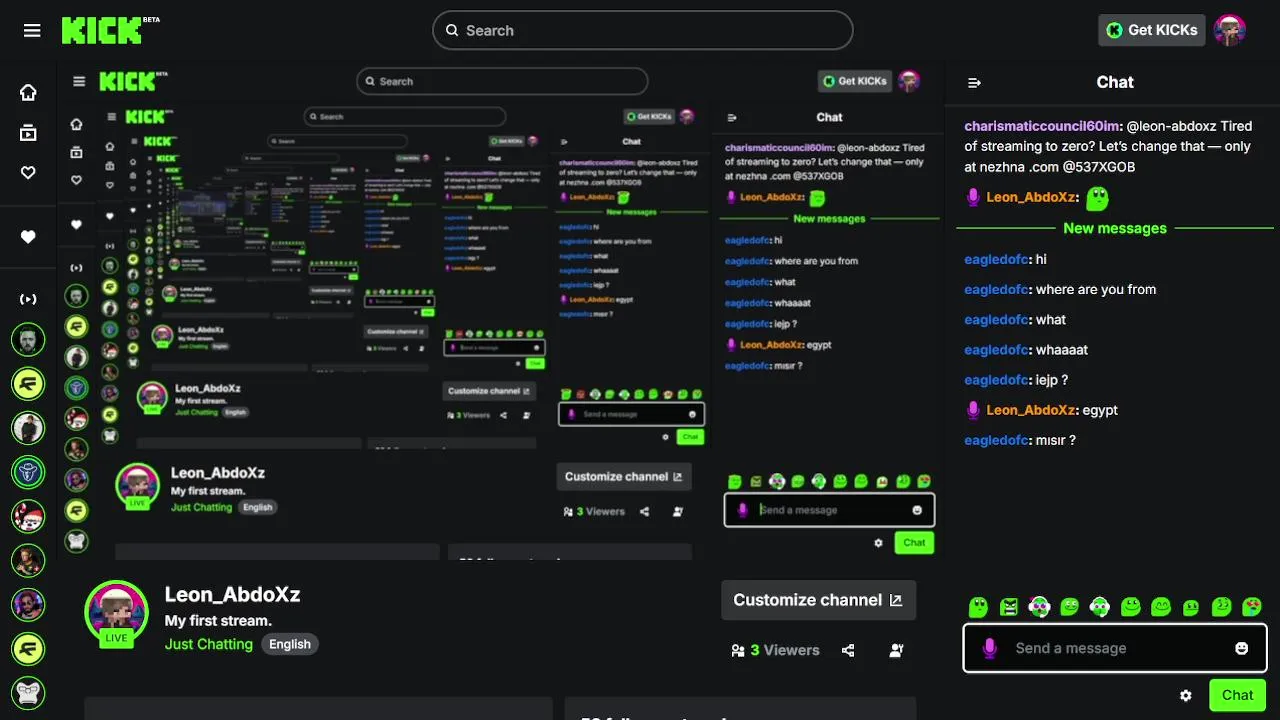Click the bottom Just Chatting category link
This screenshot has height=720, width=1280.
pyautogui.click(x=208, y=644)
